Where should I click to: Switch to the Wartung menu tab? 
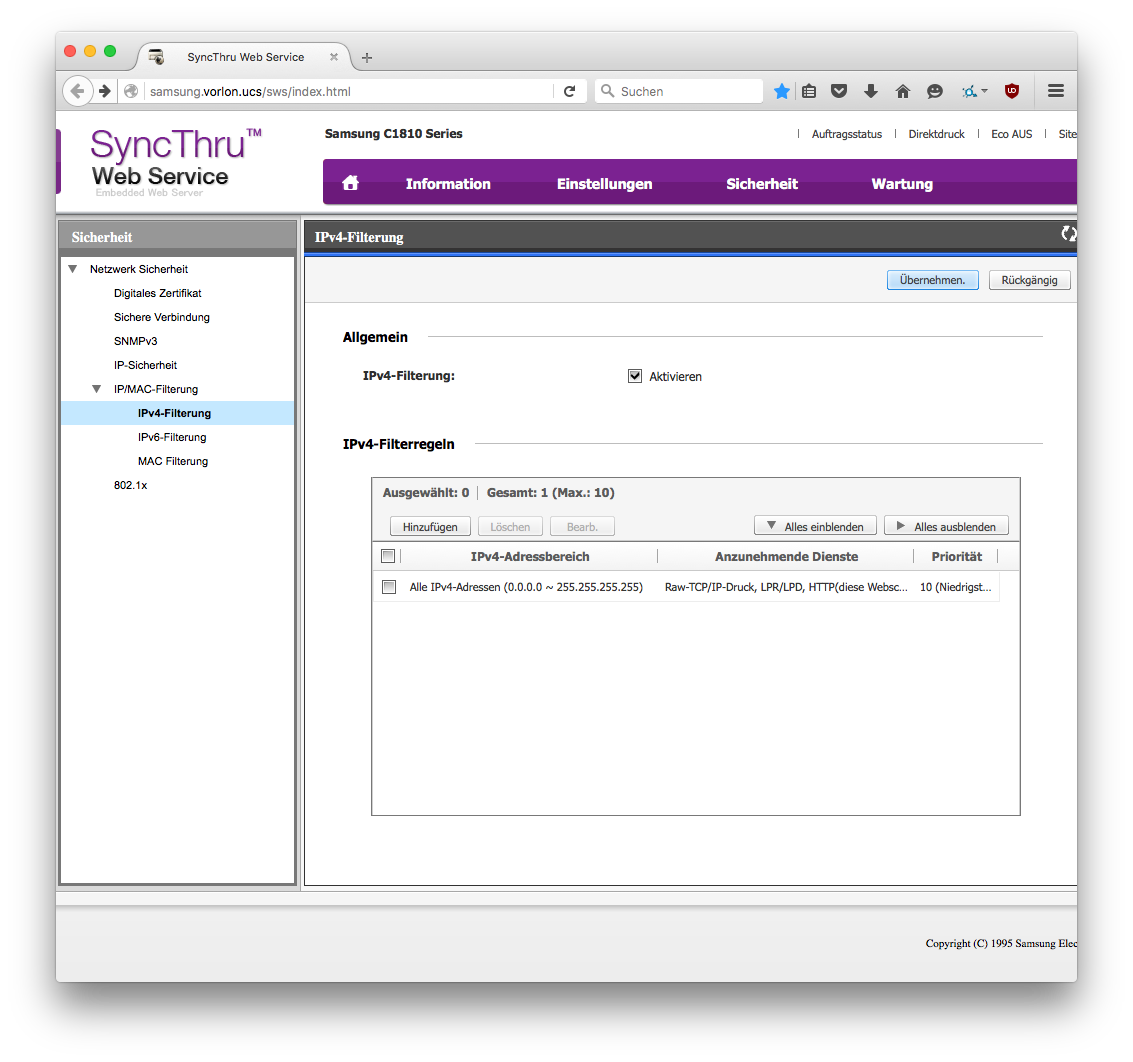[x=901, y=184]
